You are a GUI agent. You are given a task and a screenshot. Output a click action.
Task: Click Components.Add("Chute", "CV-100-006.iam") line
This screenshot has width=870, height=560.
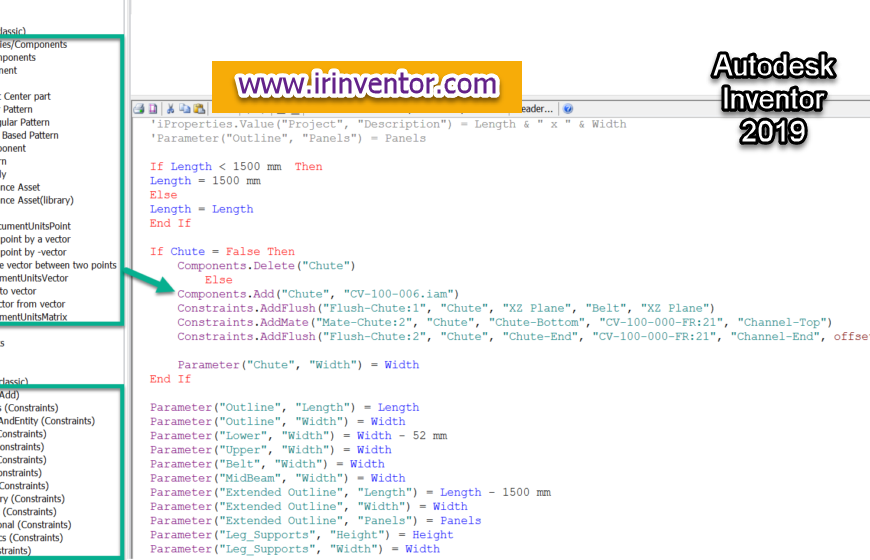tap(318, 294)
